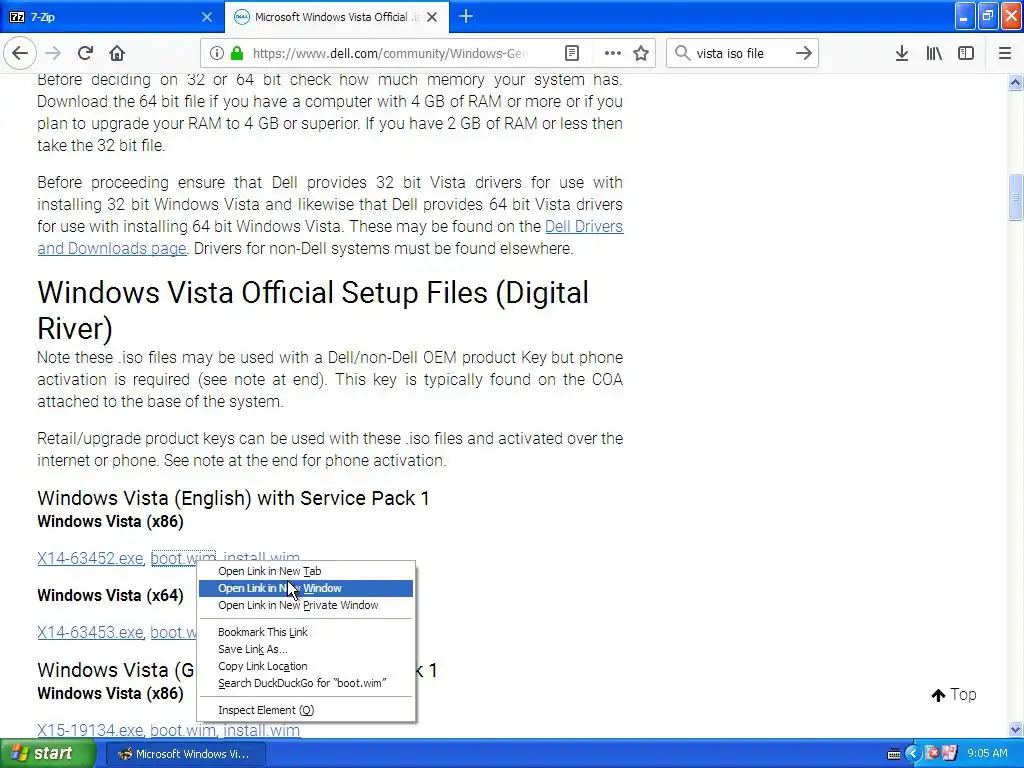Click the scrollbar up arrow
Image resolution: width=1024 pixels, height=768 pixels.
[x=1015, y=82]
